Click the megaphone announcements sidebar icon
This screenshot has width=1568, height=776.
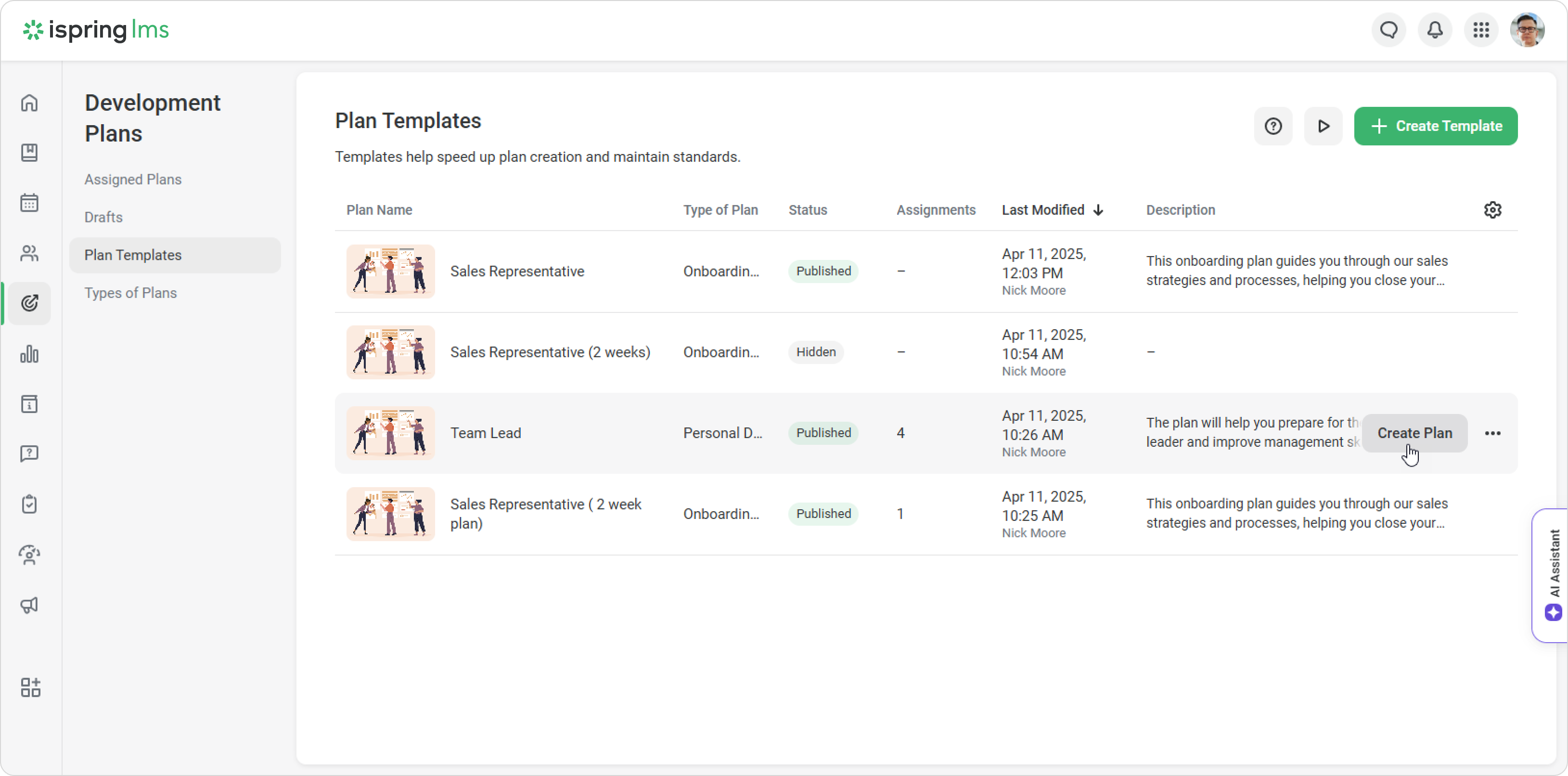tap(29, 605)
